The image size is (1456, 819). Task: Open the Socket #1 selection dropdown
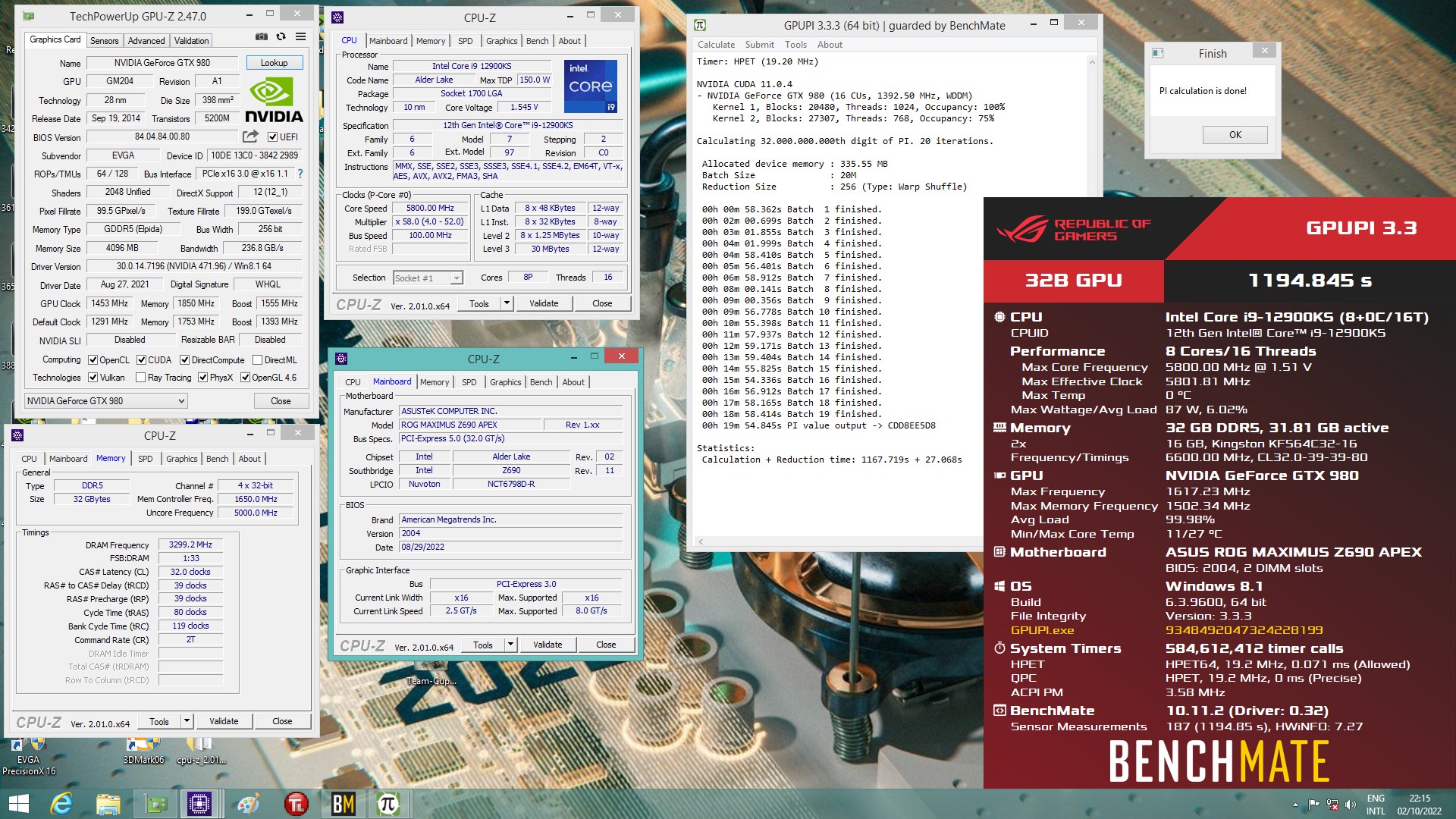click(x=428, y=278)
